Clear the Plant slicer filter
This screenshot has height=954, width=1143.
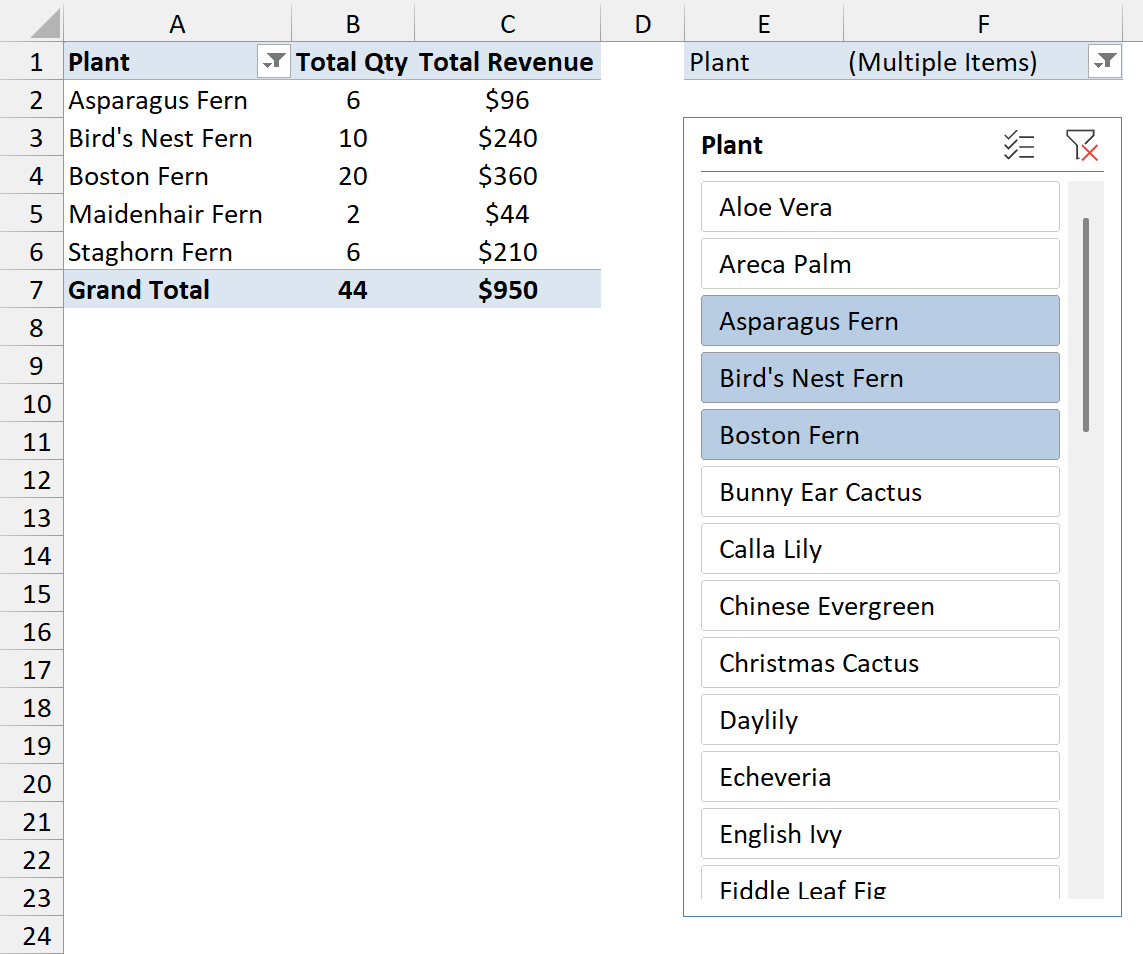coord(1081,145)
